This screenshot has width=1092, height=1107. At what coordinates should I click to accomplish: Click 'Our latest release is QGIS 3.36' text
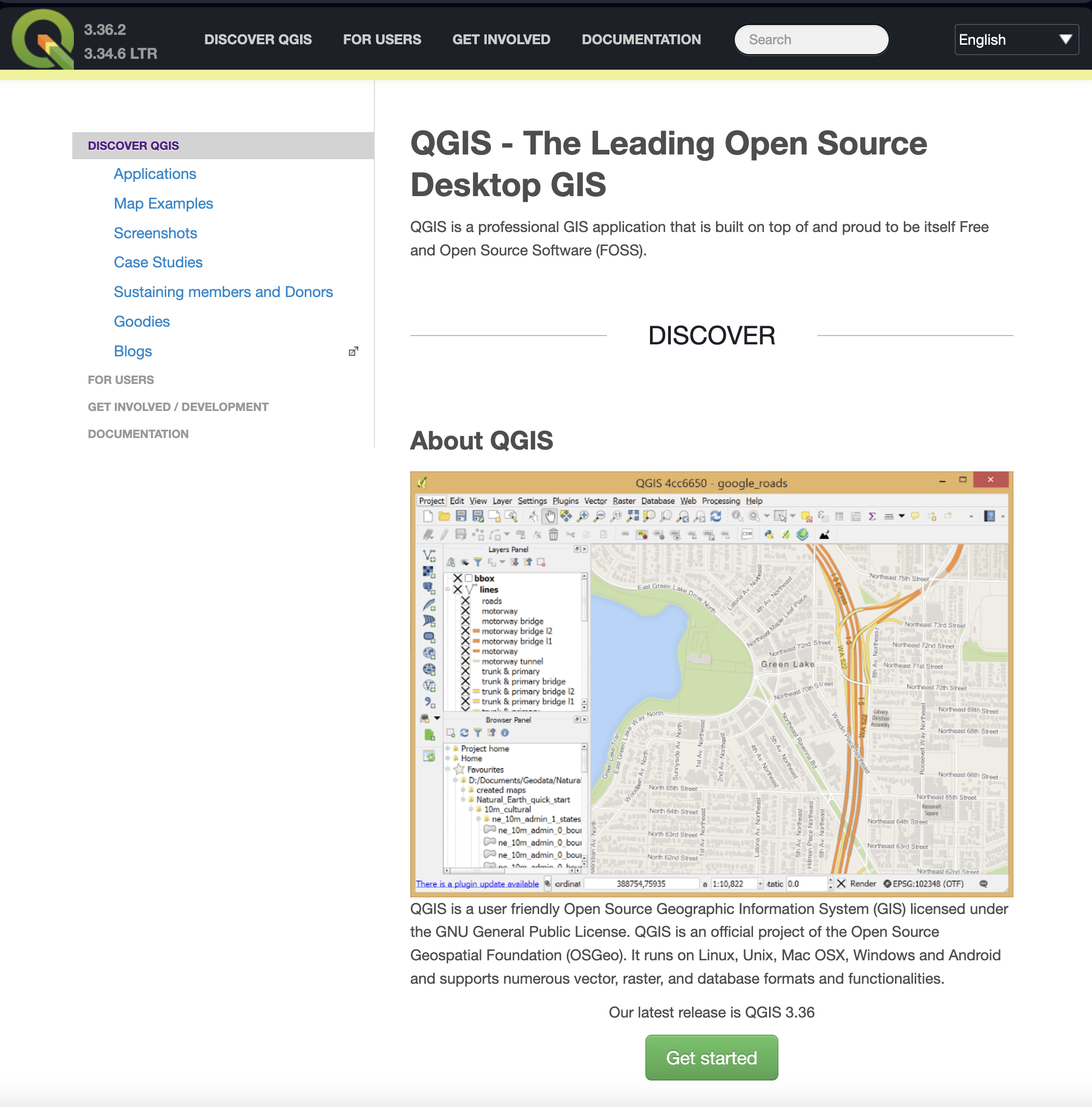711,1012
